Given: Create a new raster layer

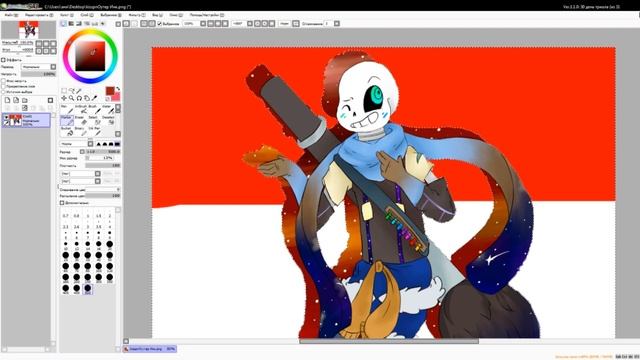Looking at the screenshot, I should coord(7,100).
